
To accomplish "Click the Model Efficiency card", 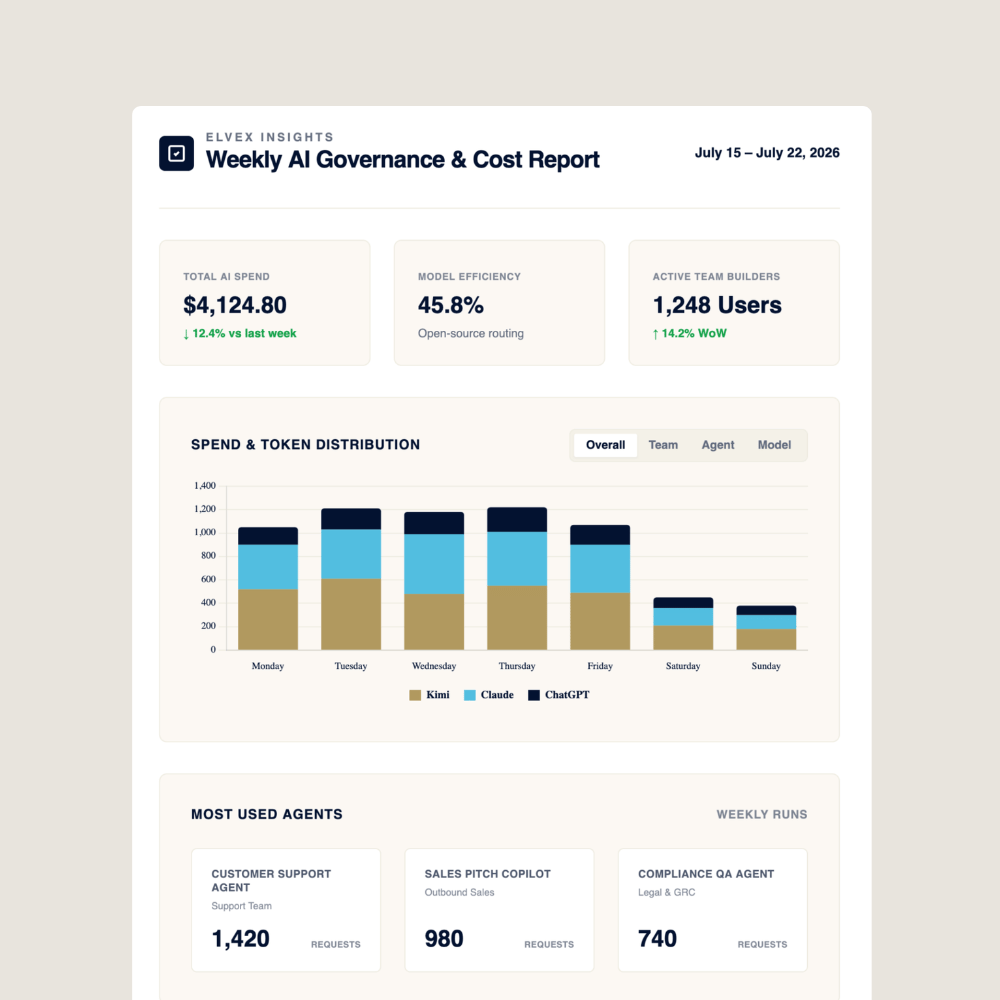I will (499, 303).
